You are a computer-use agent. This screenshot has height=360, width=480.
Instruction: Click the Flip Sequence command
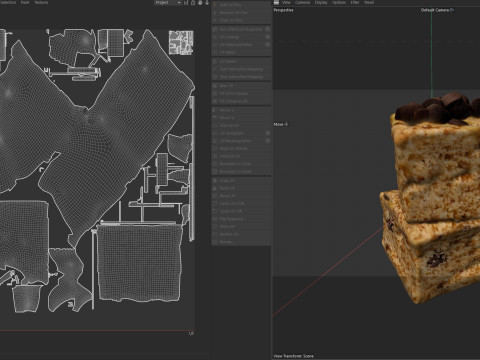tap(241, 219)
